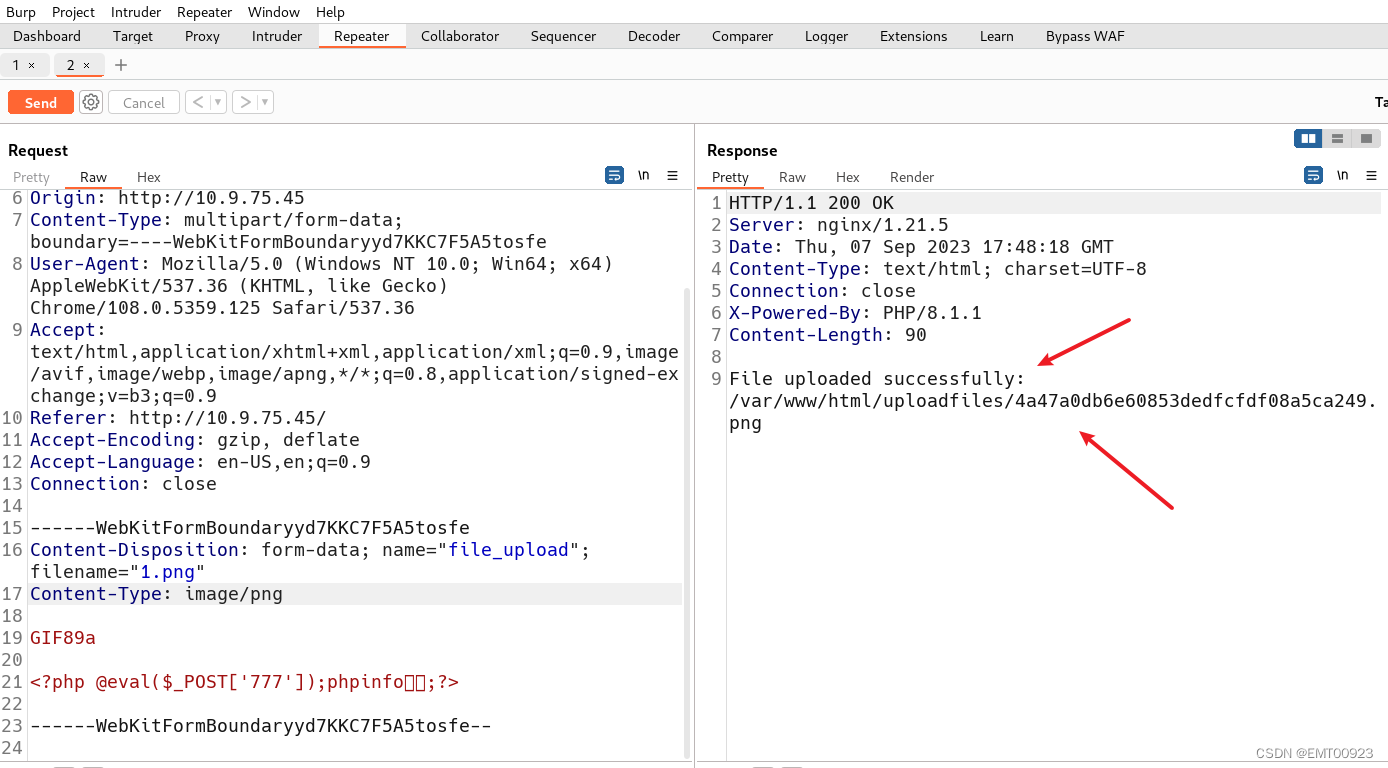This screenshot has width=1388, height=768.
Task: Open the Help menu
Action: [330, 12]
